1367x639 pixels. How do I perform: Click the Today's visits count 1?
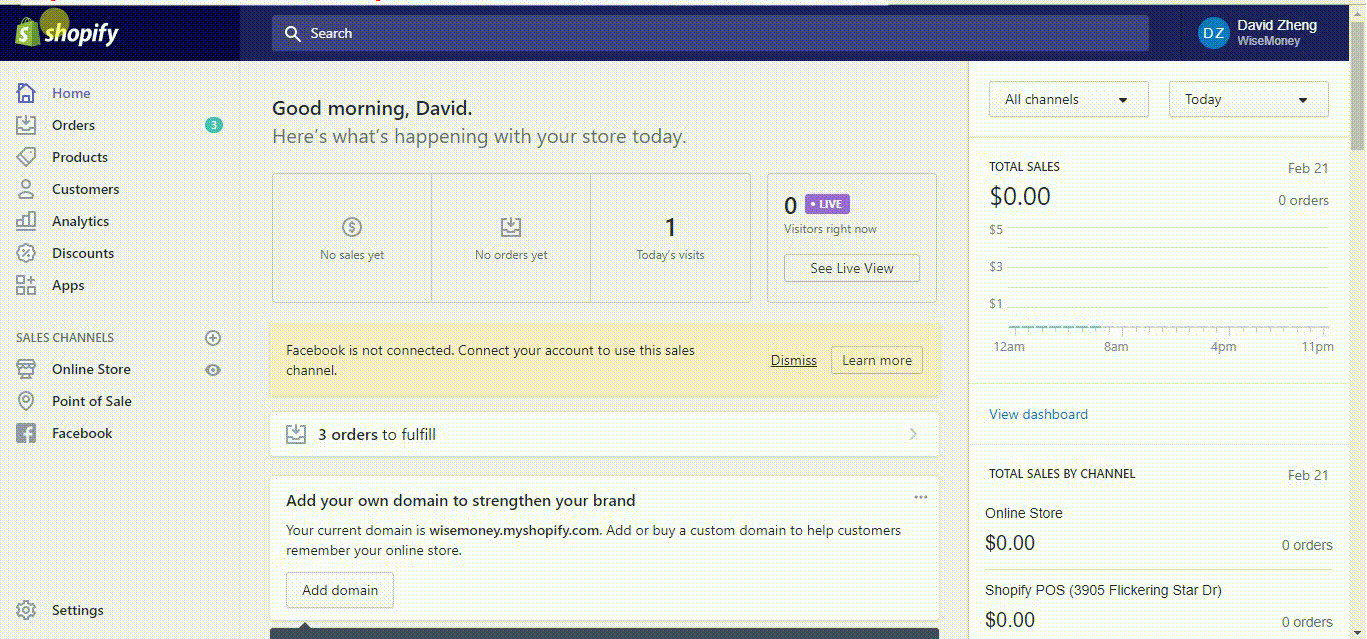[x=670, y=227]
